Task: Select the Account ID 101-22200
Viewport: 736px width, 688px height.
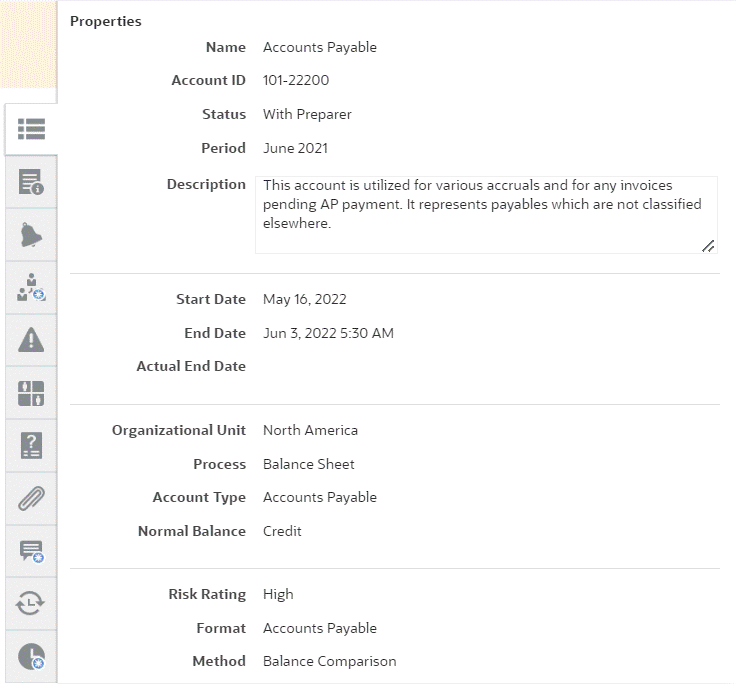Action: pyautogui.click(x=296, y=80)
